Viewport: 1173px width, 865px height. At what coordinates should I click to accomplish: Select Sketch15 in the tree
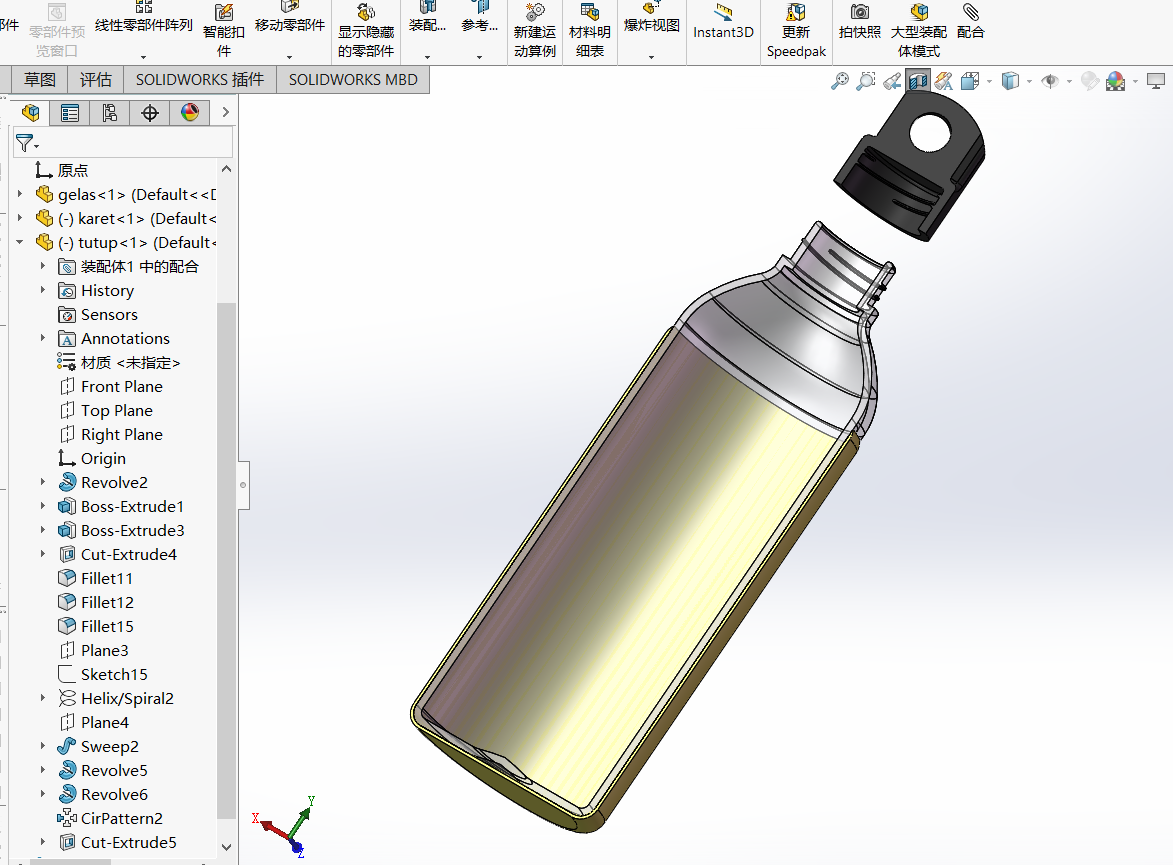click(x=103, y=674)
